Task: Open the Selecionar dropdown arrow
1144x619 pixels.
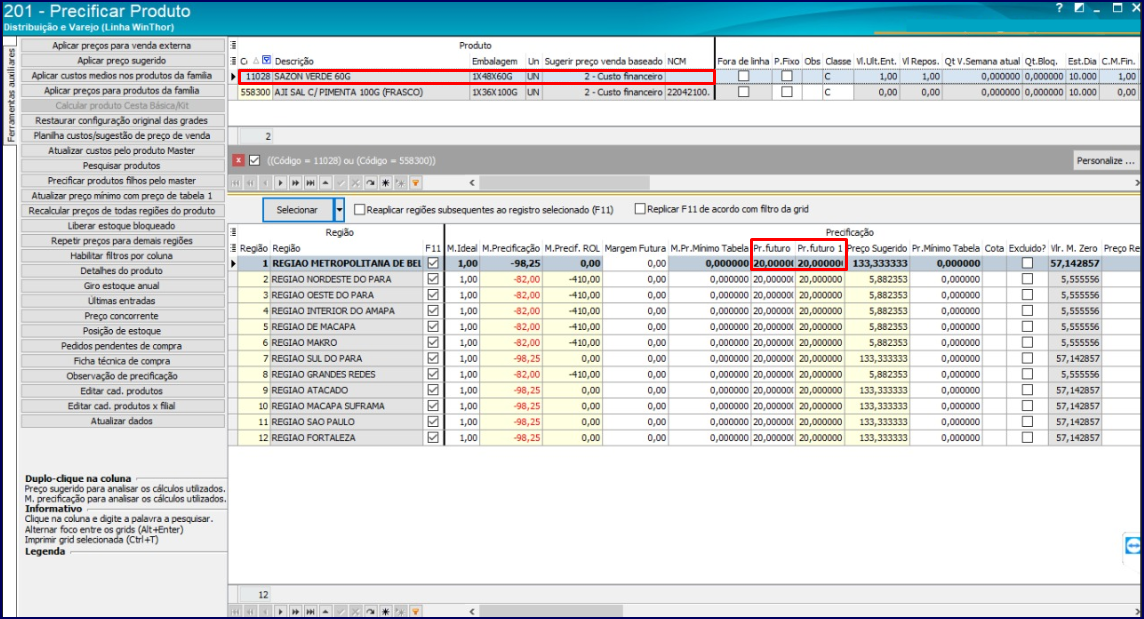Action: [x=339, y=210]
